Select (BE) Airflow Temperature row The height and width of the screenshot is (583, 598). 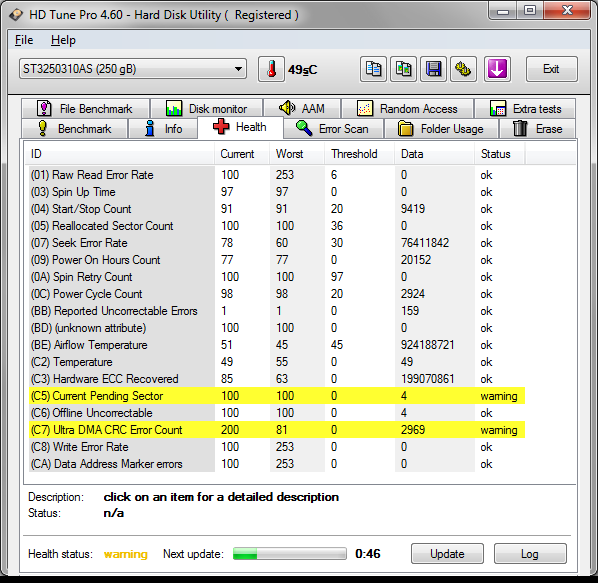point(276,345)
